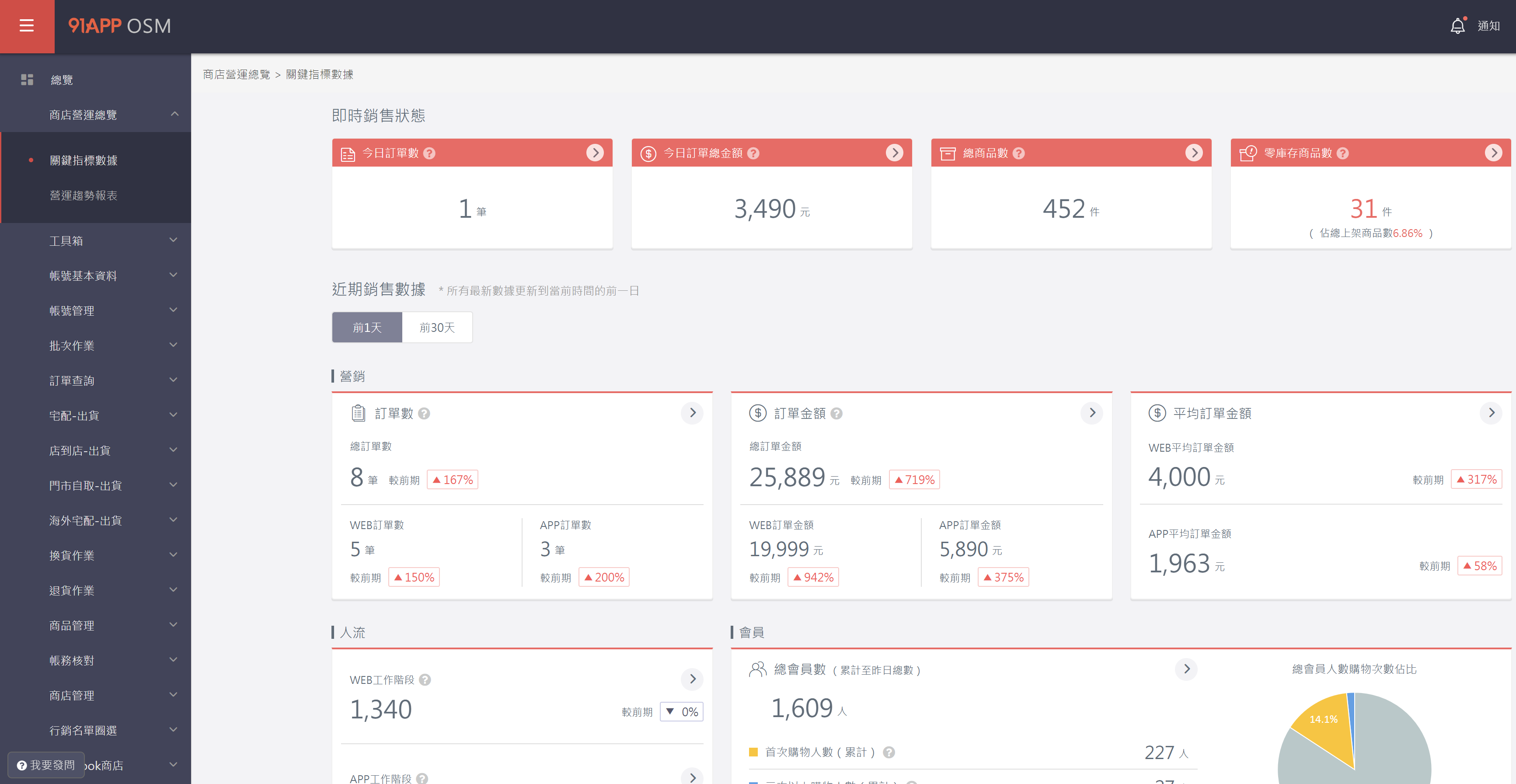Click the hamburger menu icon
Image resolution: width=1516 pixels, height=784 pixels.
pos(27,26)
